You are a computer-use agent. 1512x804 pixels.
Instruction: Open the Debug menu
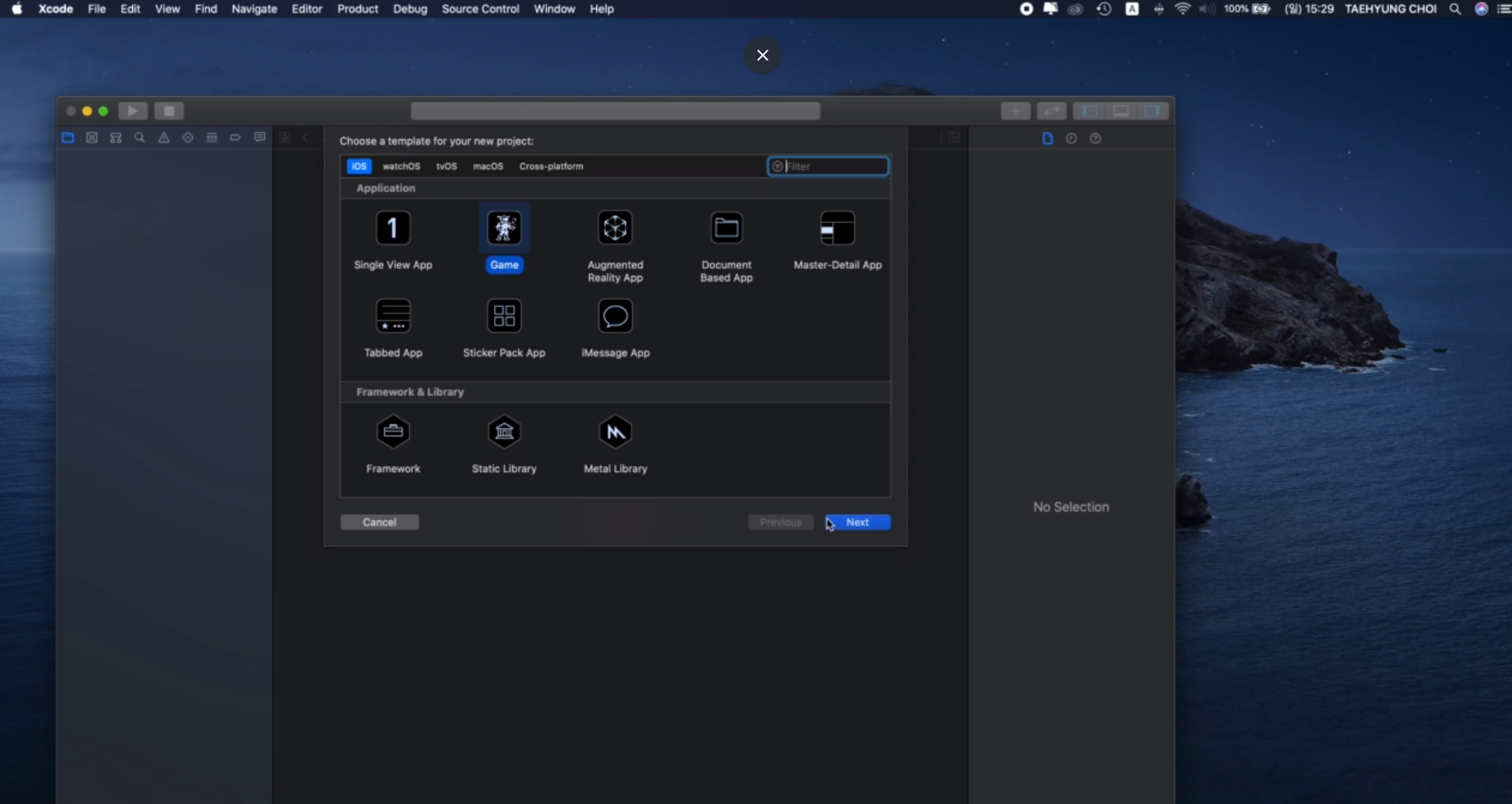(x=410, y=9)
